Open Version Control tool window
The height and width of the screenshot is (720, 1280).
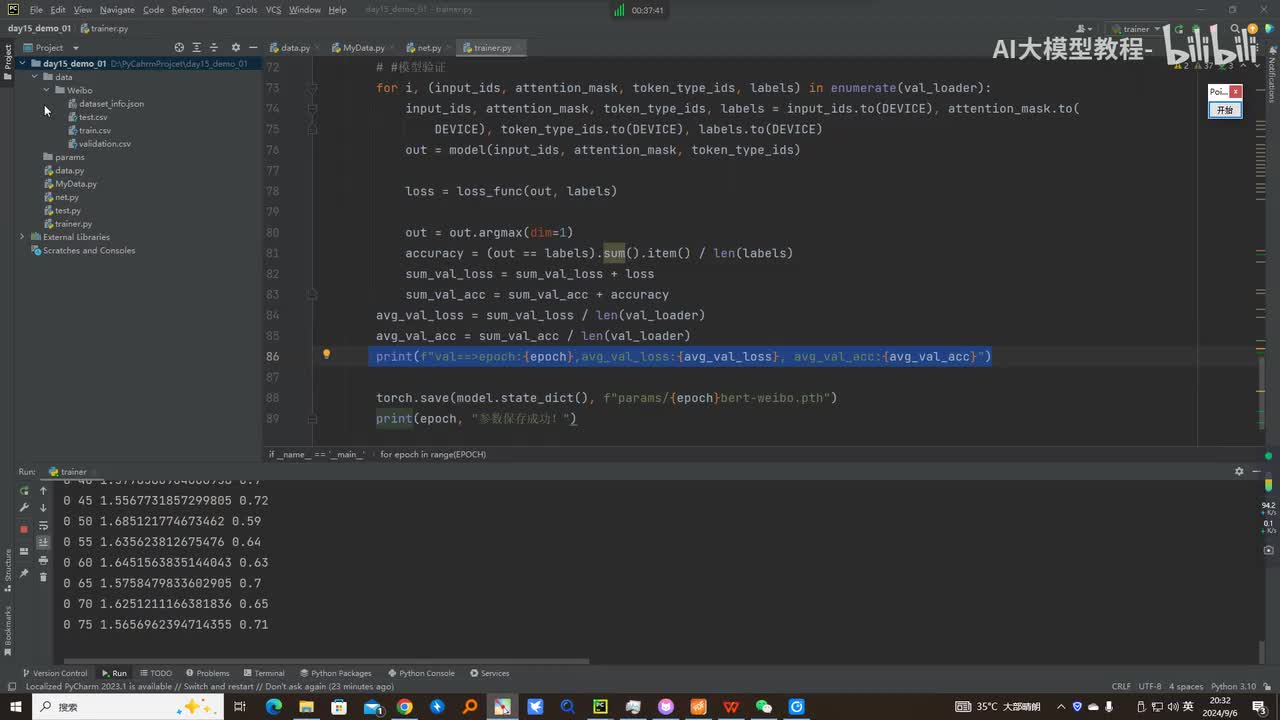[x=55, y=673]
